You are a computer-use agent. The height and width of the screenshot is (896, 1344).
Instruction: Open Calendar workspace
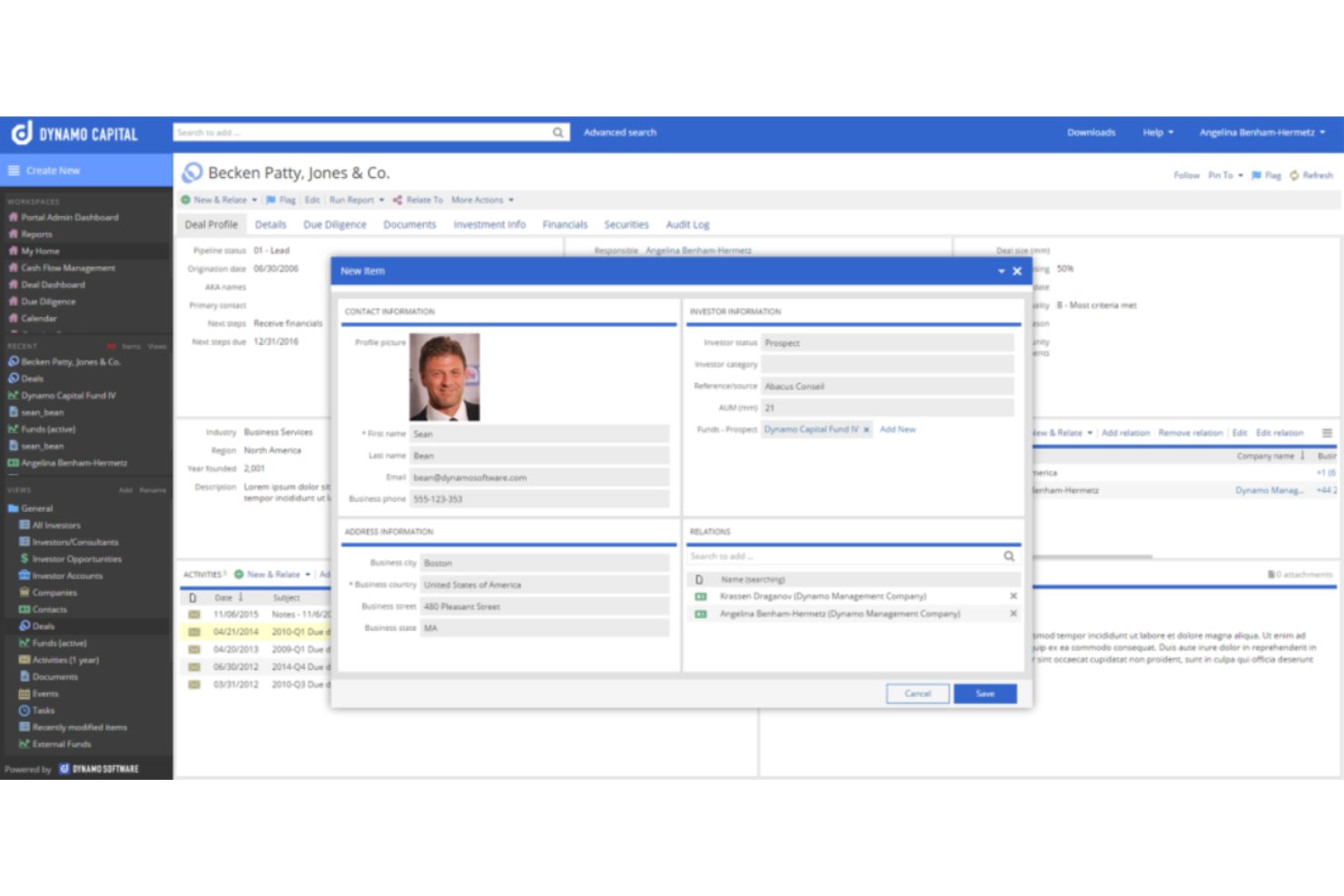(x=39, y=319)
